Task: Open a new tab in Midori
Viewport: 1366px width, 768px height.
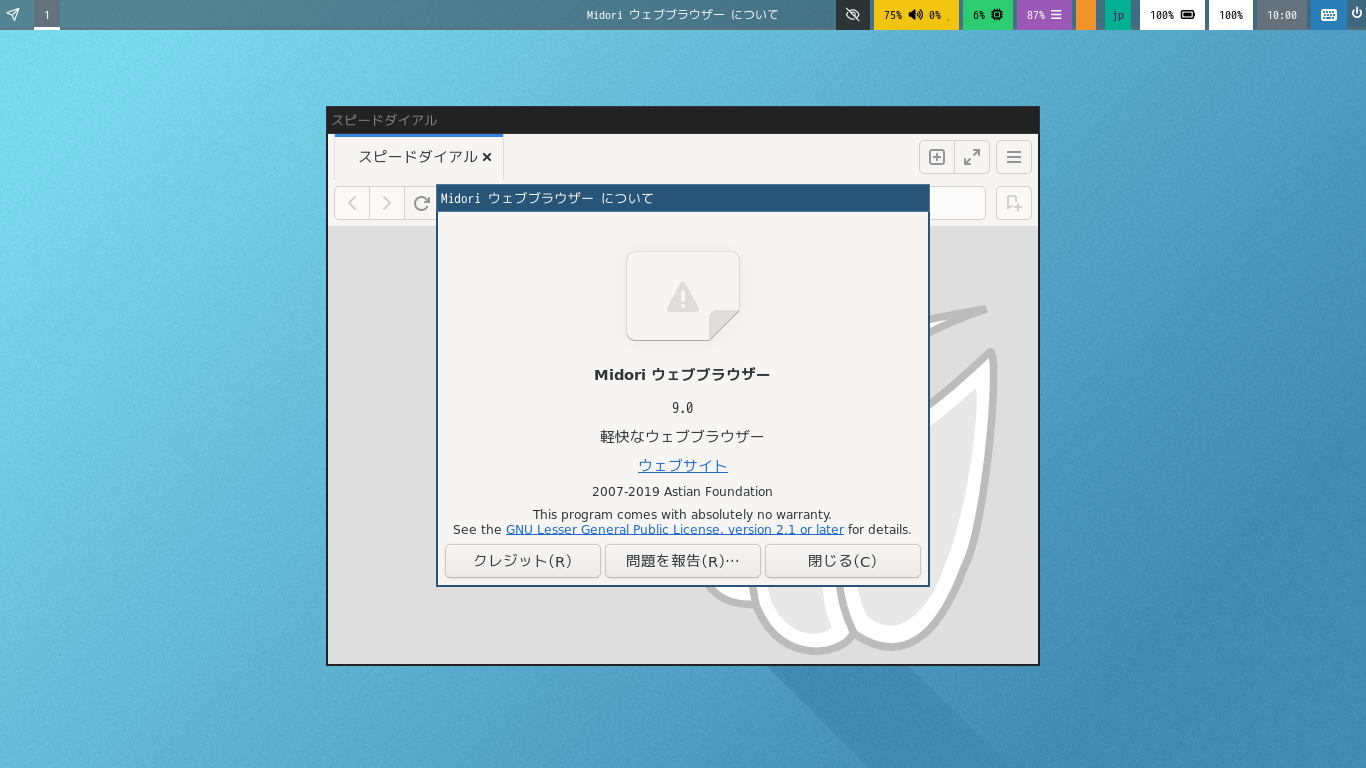Action: (x=937, y=157)
